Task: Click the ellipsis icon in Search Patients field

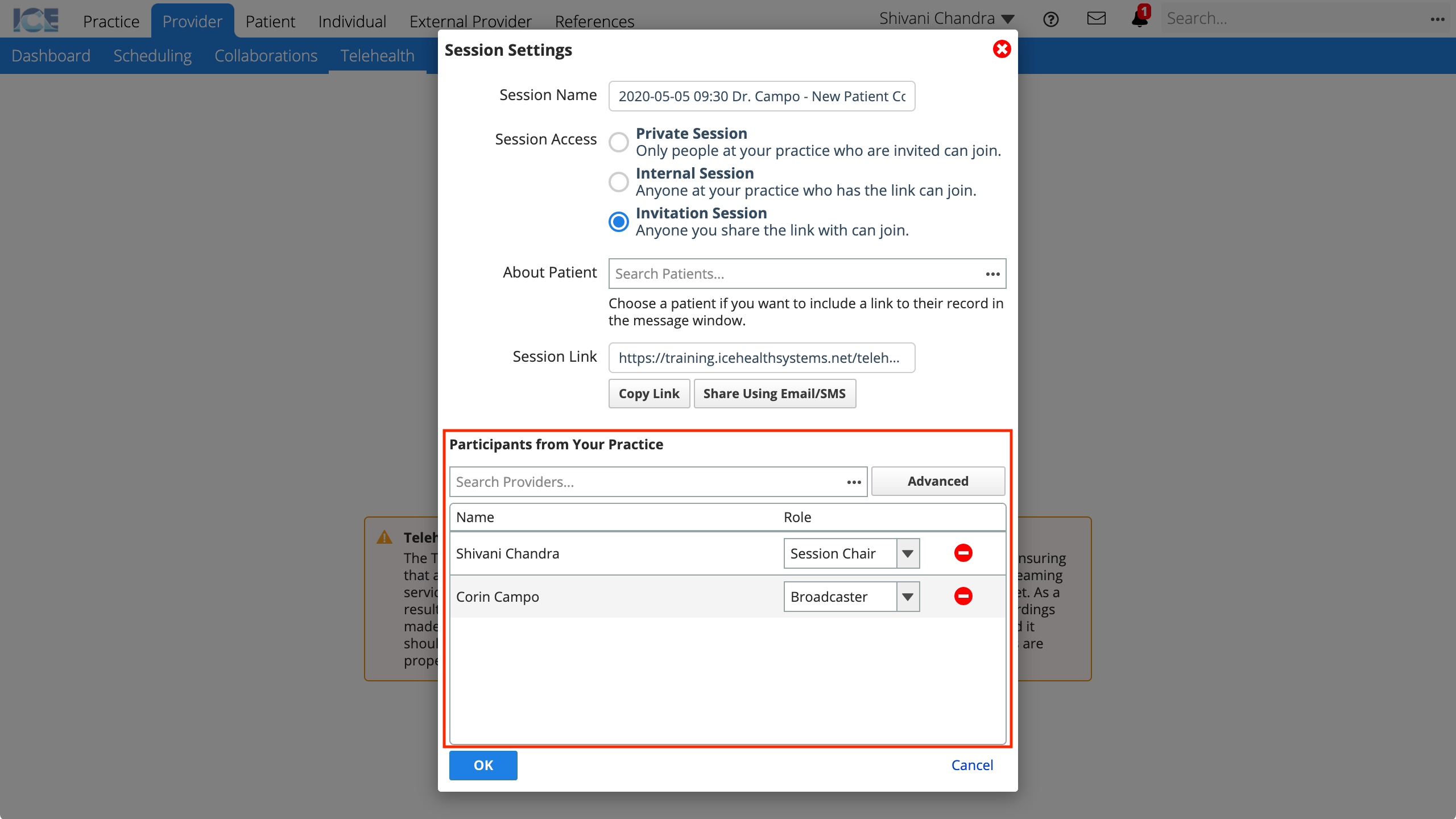Action: (992, 273)
